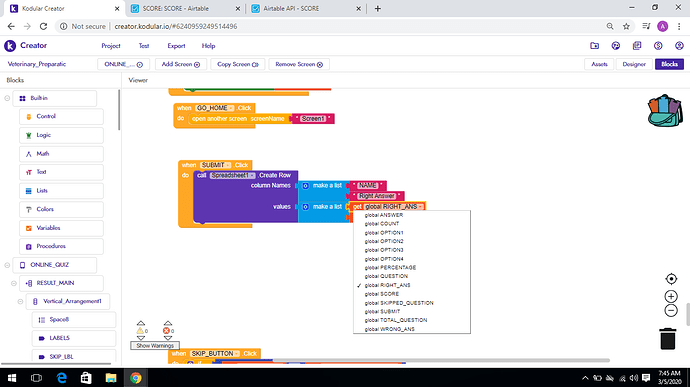Click Remove Screen button
The height and width of the screenshot is (387, 690).
299,64
